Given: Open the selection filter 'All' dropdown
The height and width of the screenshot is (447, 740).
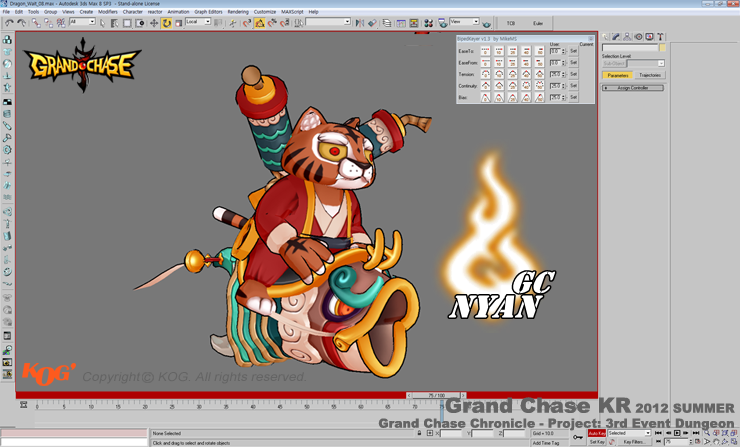Looking at the screenshot, I should [x=82, y=22].
